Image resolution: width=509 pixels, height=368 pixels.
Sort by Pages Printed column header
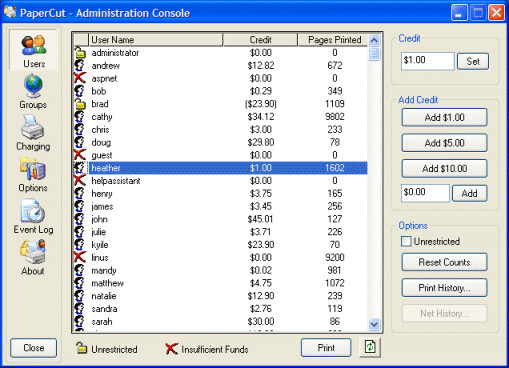[x=334, y=40]
